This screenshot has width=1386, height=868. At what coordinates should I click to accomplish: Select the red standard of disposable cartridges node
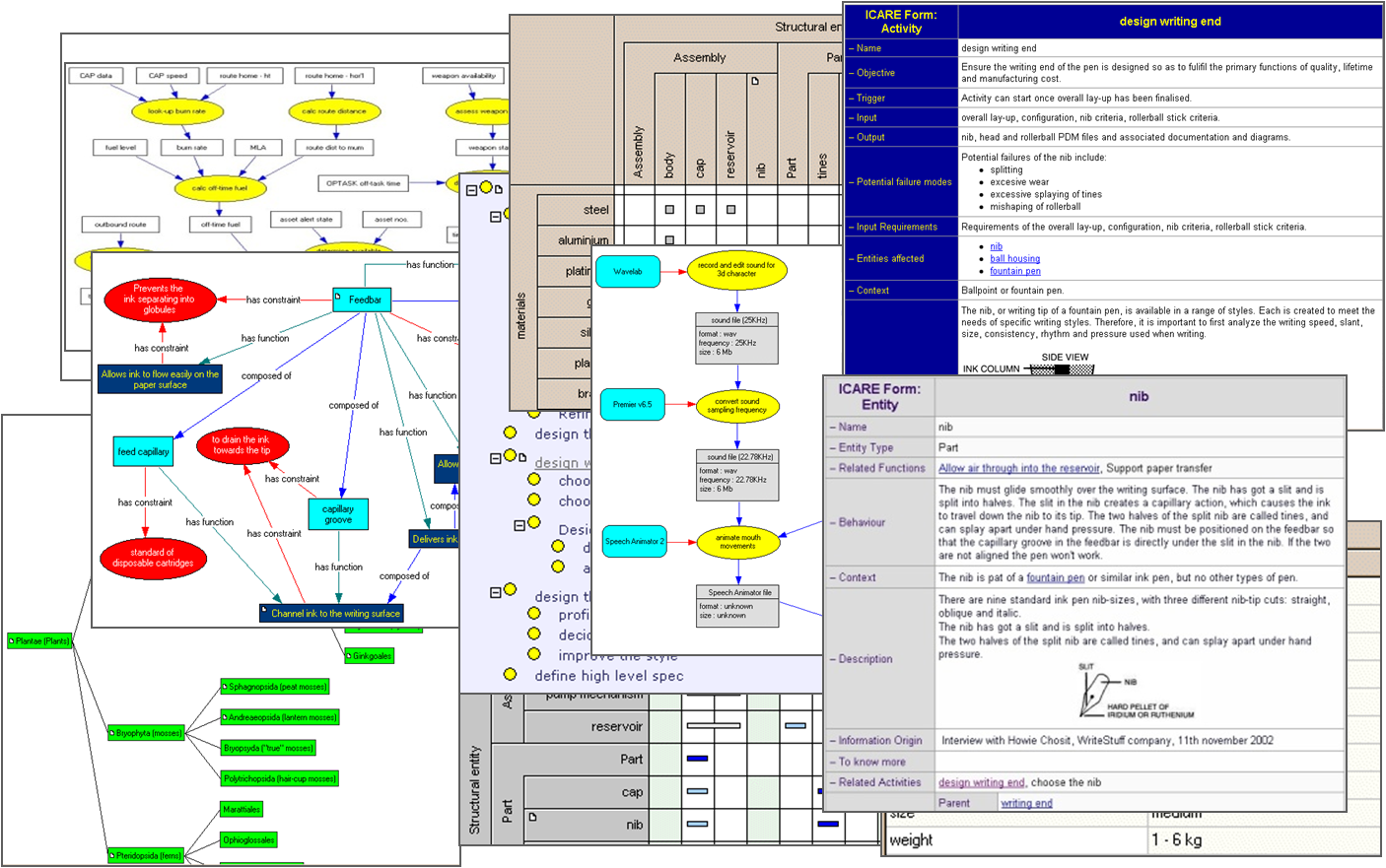coord(153,558)
